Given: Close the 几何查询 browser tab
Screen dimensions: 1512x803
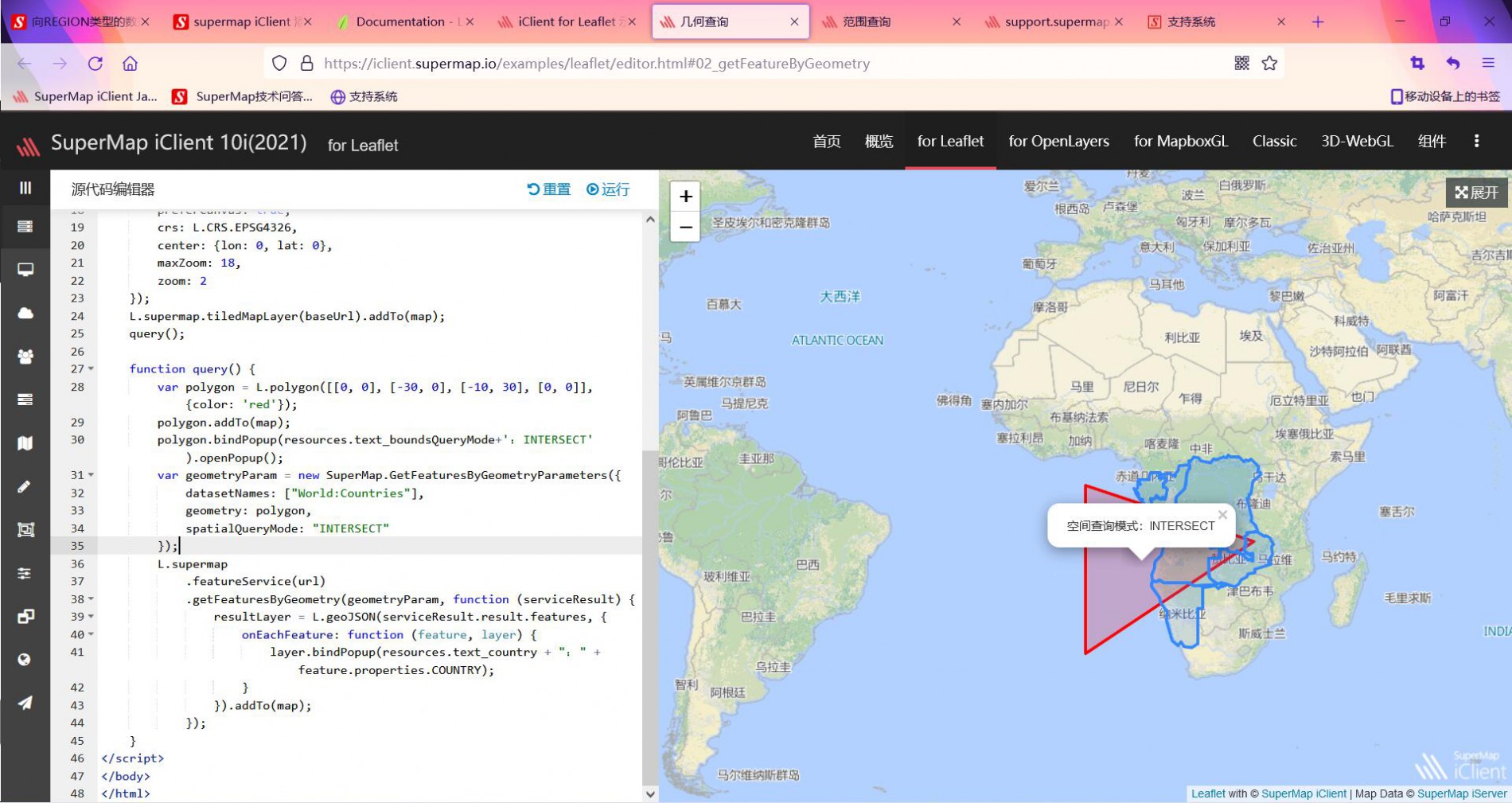Looking at the screenshot, I should (x=793, y=21).
